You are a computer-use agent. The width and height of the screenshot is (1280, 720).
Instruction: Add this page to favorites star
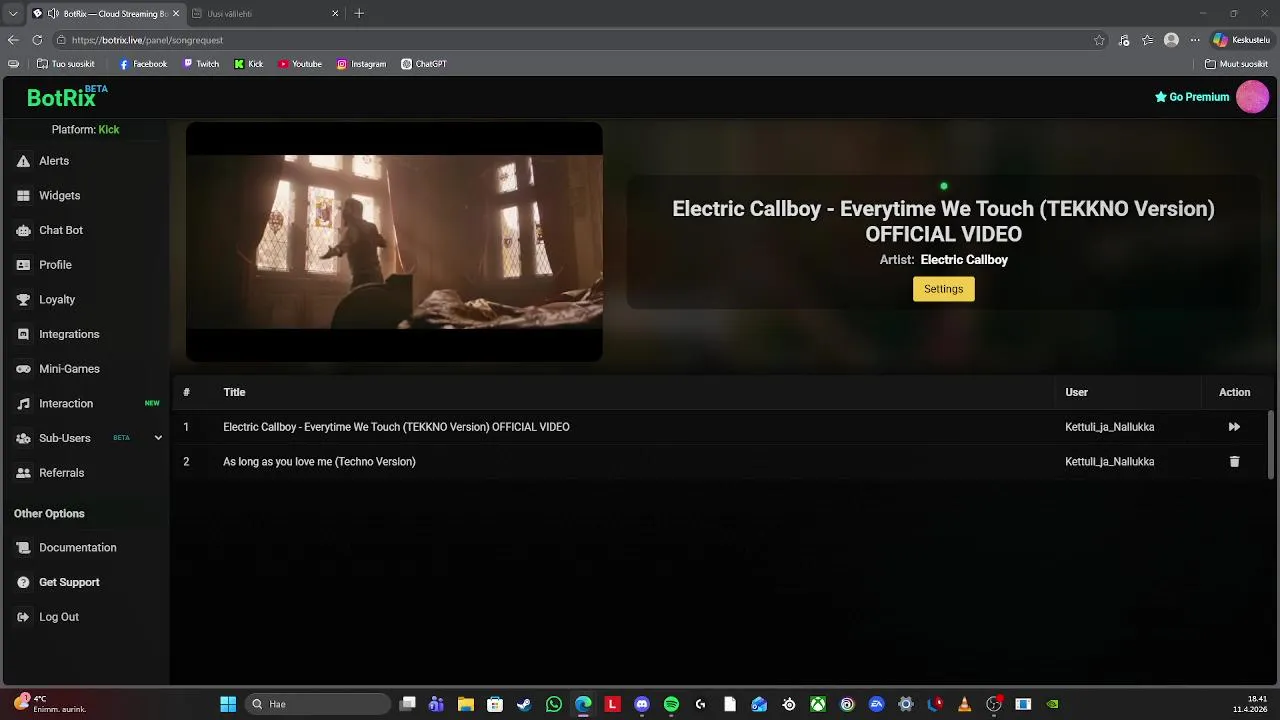pyautogui.click(x=1099, y=40)
